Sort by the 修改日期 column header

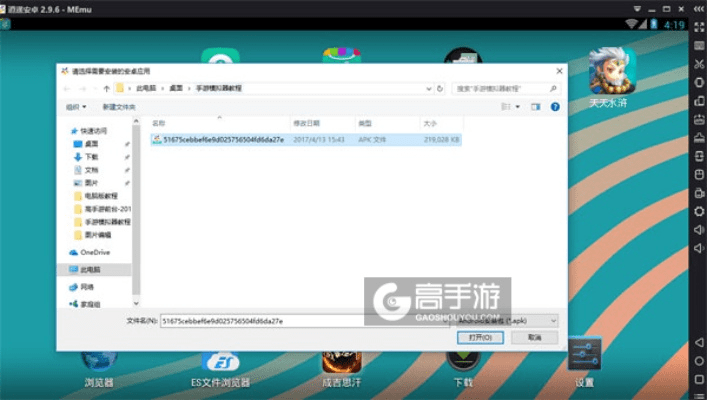click(307, 123)
